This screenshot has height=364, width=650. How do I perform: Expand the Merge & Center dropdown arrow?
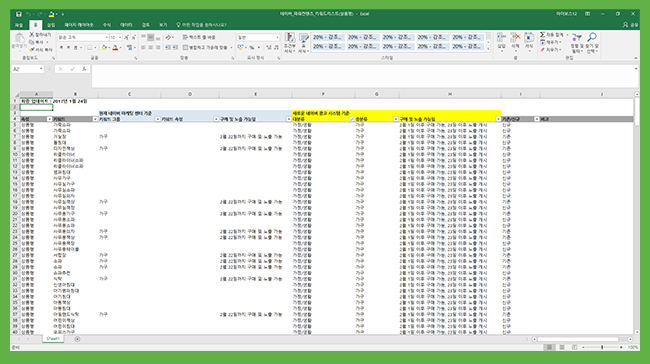pyautogui.click(x=231, y=48)
